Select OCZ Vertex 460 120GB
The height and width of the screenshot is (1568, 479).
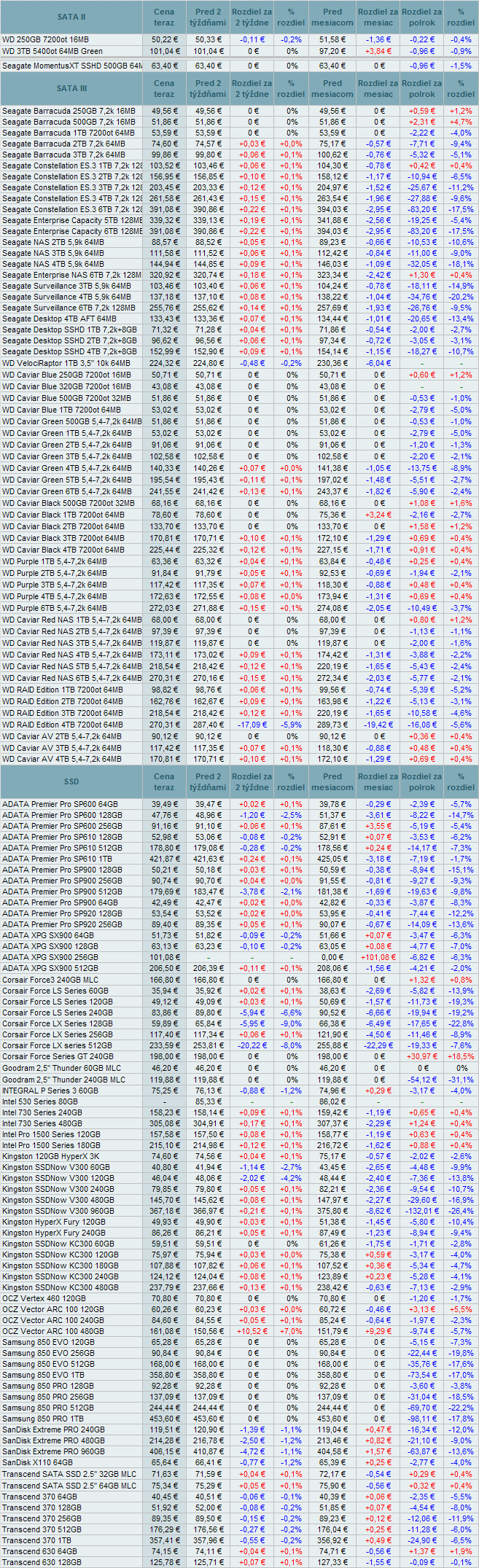(44, 1298)
